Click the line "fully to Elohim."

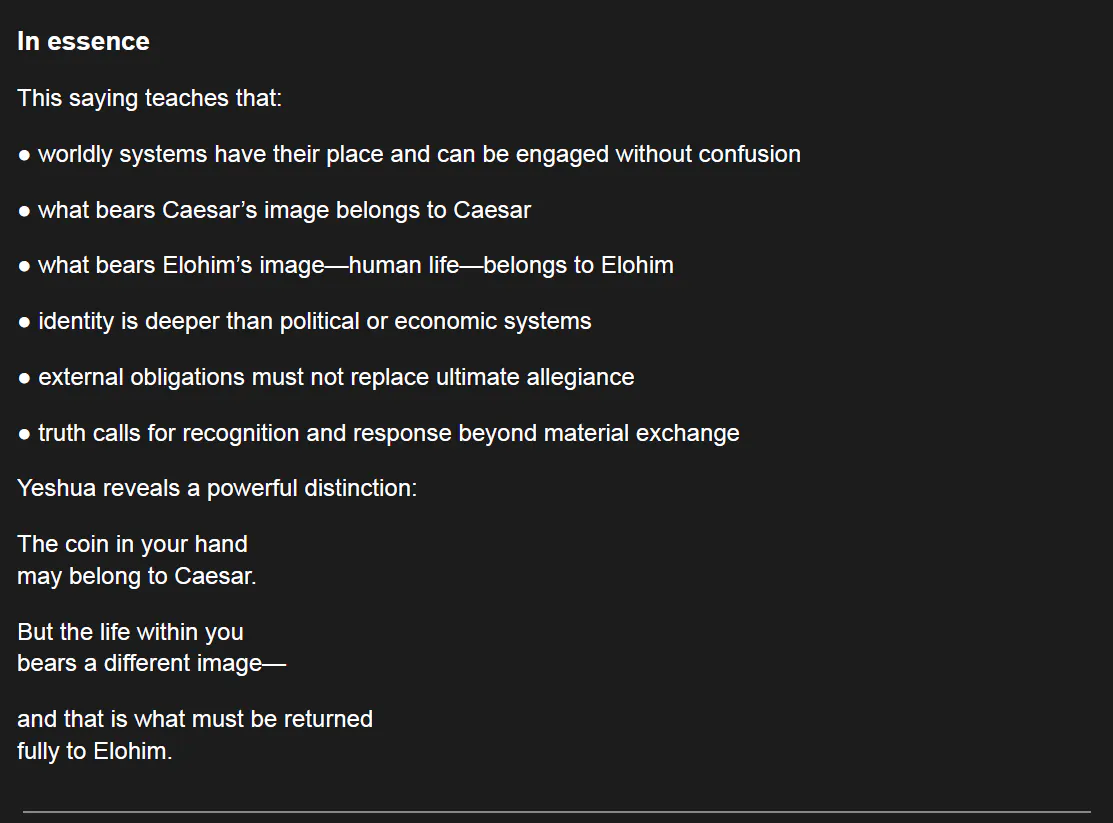coord(95,751)
